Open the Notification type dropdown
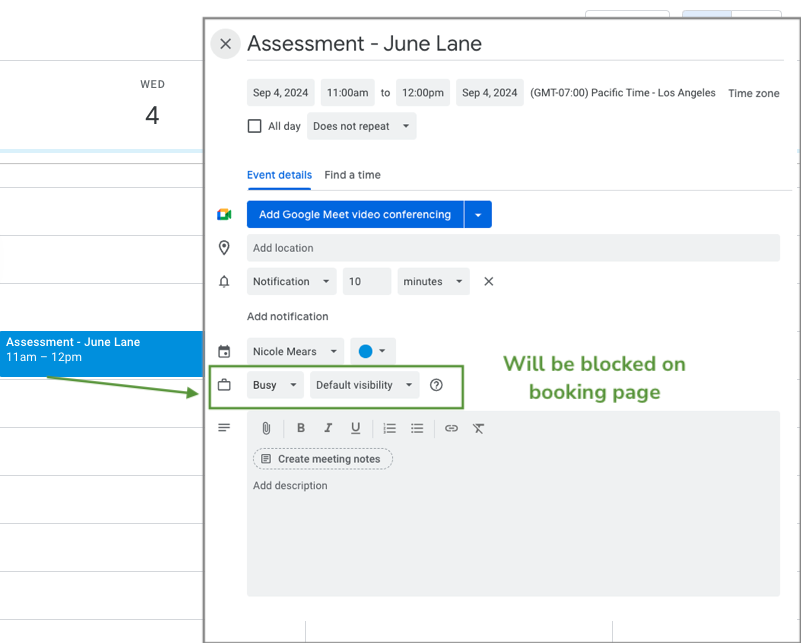This screenshot has width=801, height=643. [x=292, y=281]
